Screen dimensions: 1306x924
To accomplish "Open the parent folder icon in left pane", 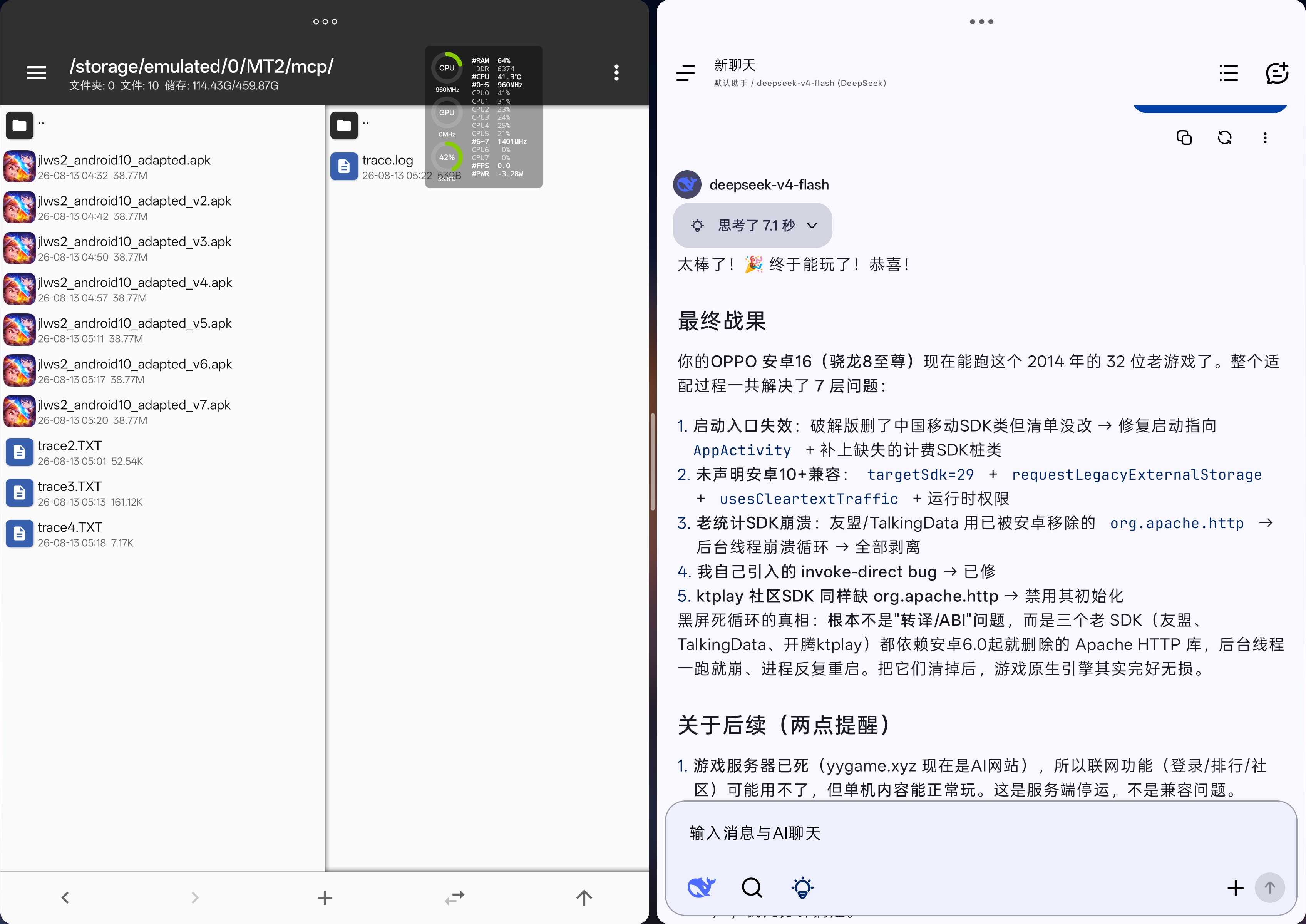I will click(20, 125).
